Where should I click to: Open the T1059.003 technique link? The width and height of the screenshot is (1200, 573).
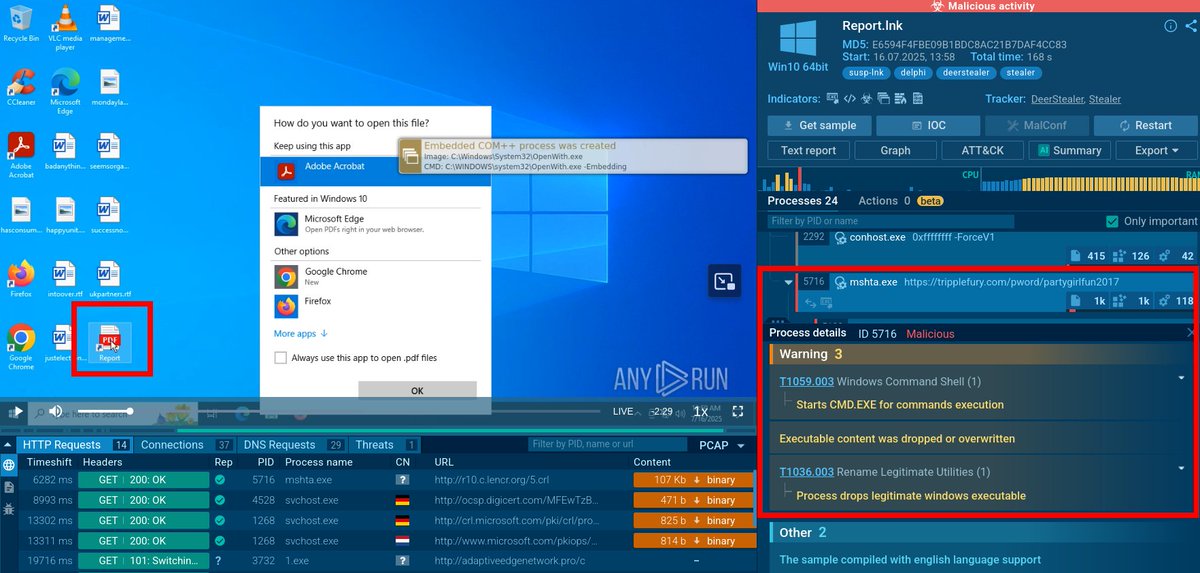click(806, 381)
